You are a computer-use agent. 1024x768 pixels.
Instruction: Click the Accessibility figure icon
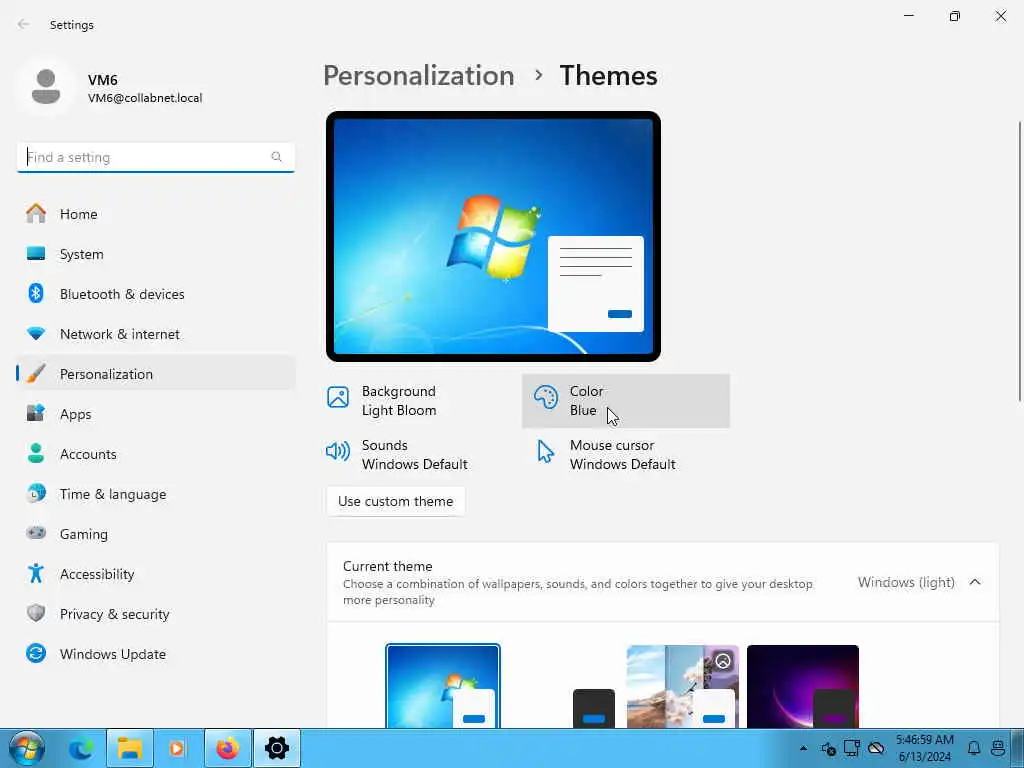point(36,573)
